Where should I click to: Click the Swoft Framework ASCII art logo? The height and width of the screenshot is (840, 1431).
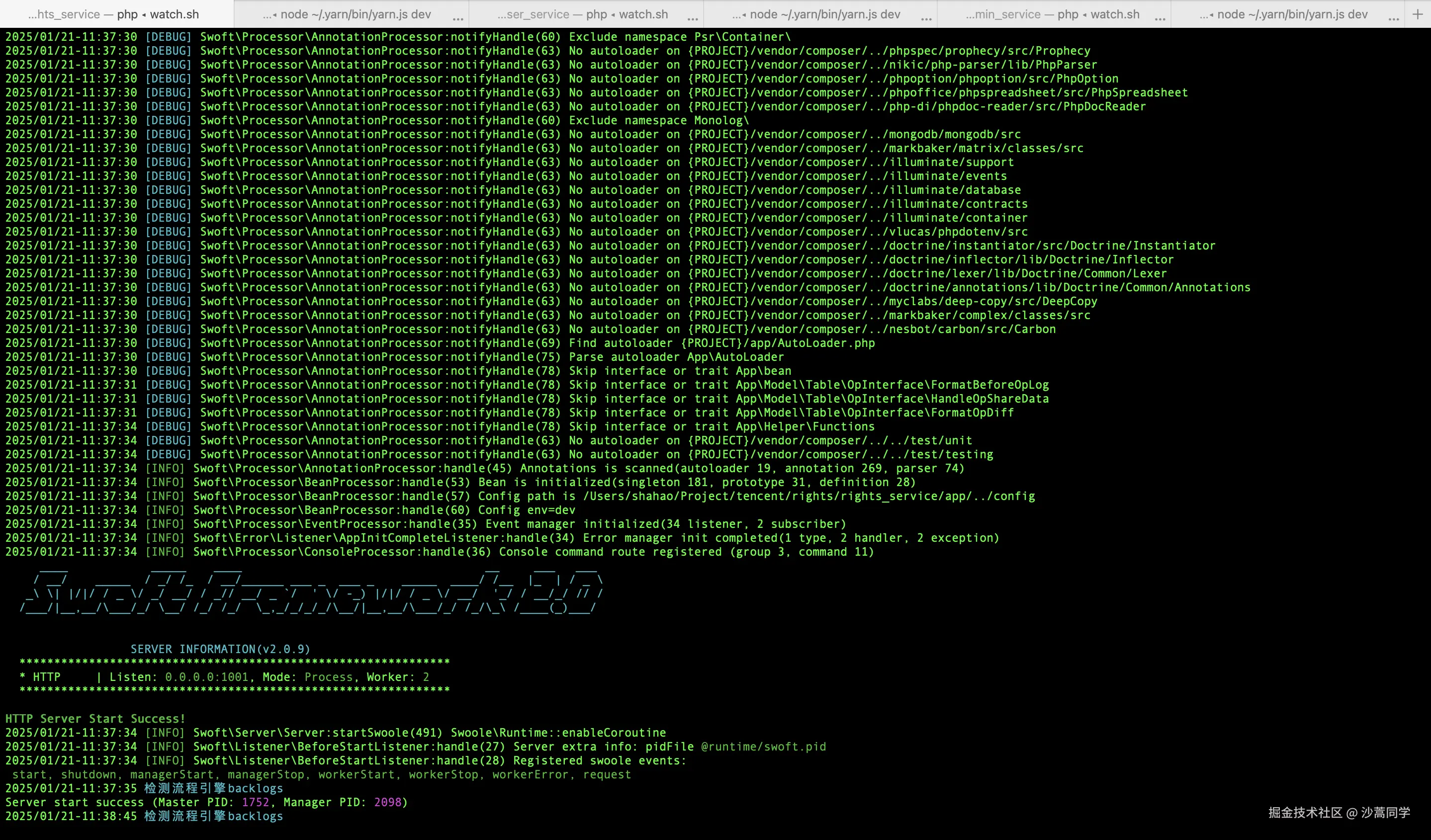[x=311, y=593]
